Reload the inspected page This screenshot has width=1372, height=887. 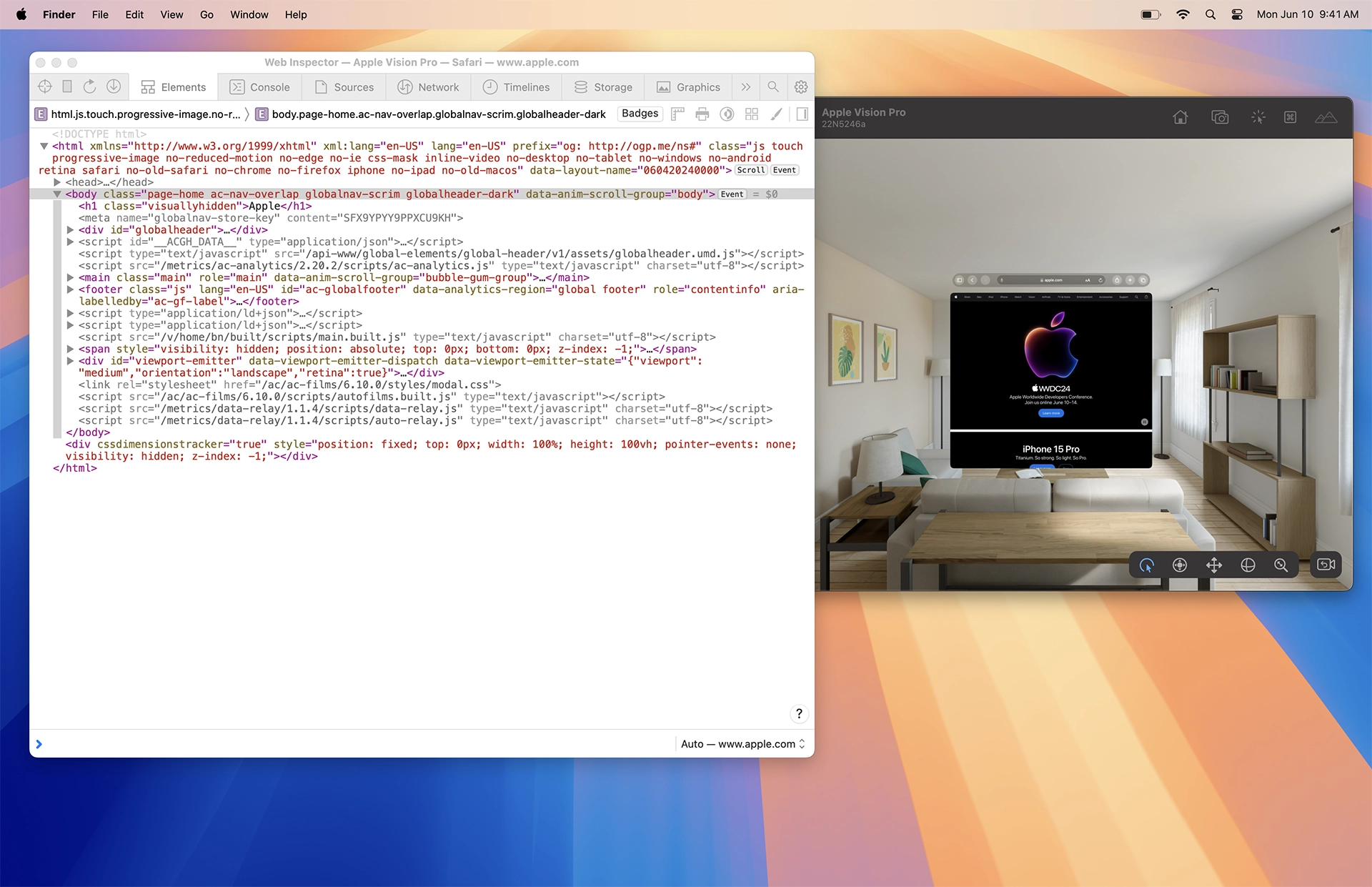coord(89,86)
